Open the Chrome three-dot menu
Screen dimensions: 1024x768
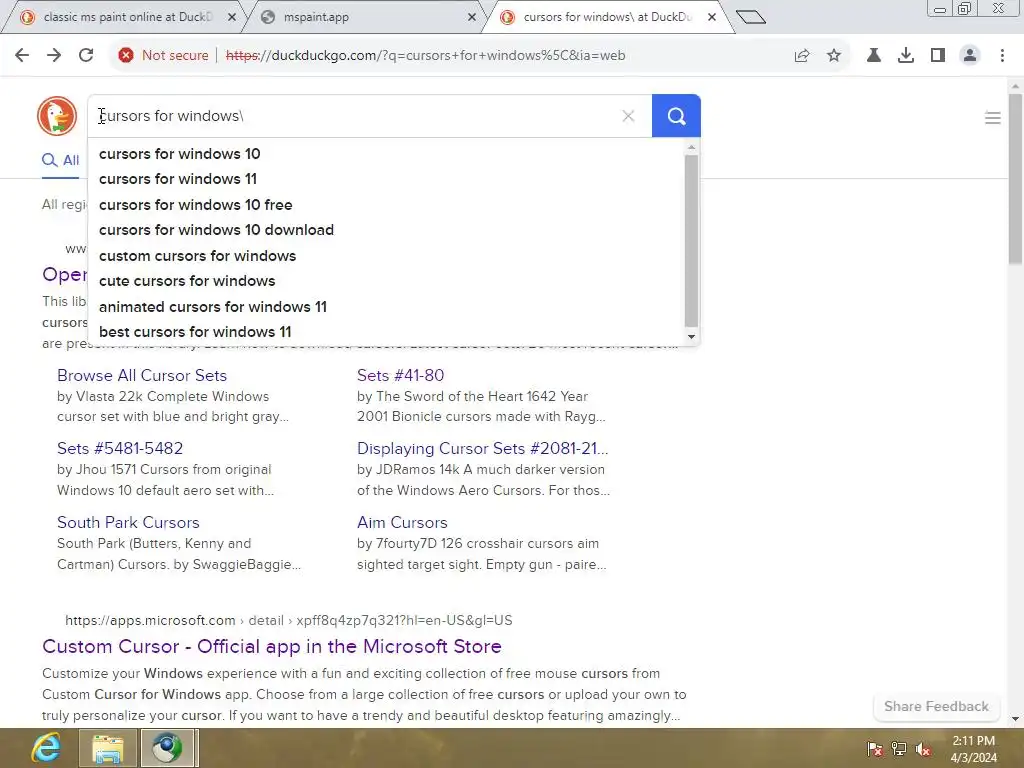click(1002, 56)
